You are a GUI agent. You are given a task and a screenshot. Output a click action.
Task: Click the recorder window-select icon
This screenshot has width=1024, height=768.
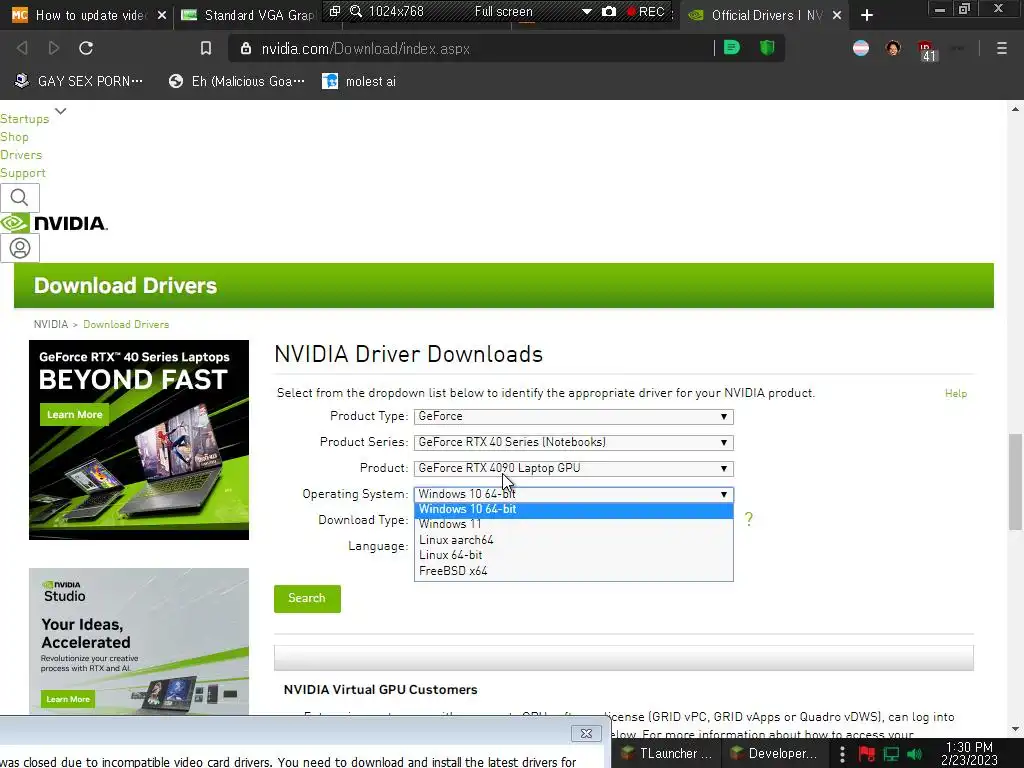pyautogui.click(x=335, y=11)
